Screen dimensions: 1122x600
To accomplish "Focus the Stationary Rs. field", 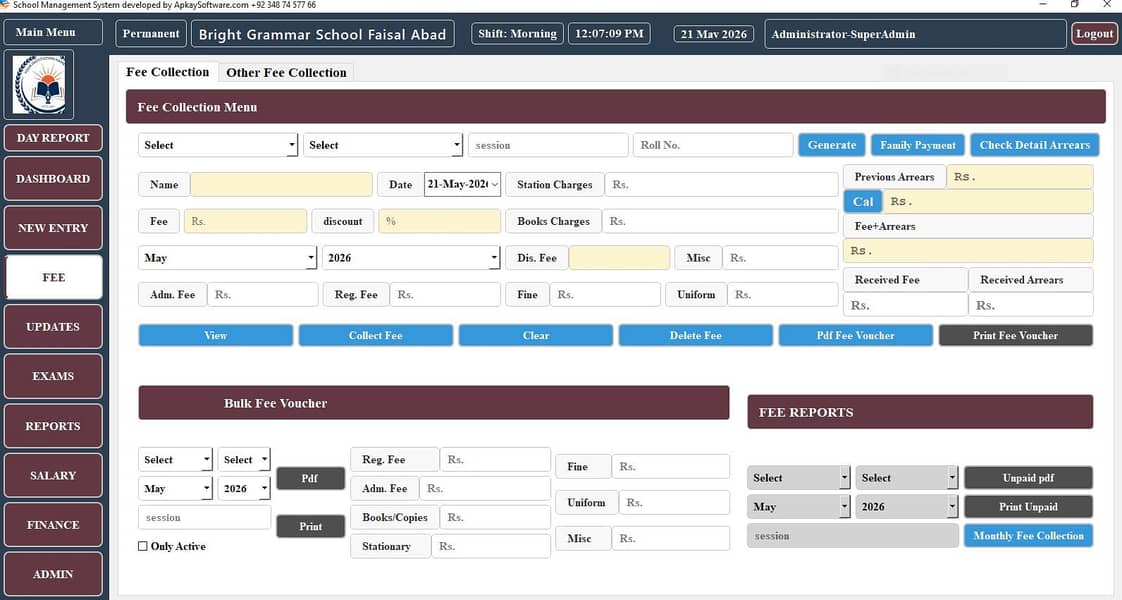I will [491, 546].
